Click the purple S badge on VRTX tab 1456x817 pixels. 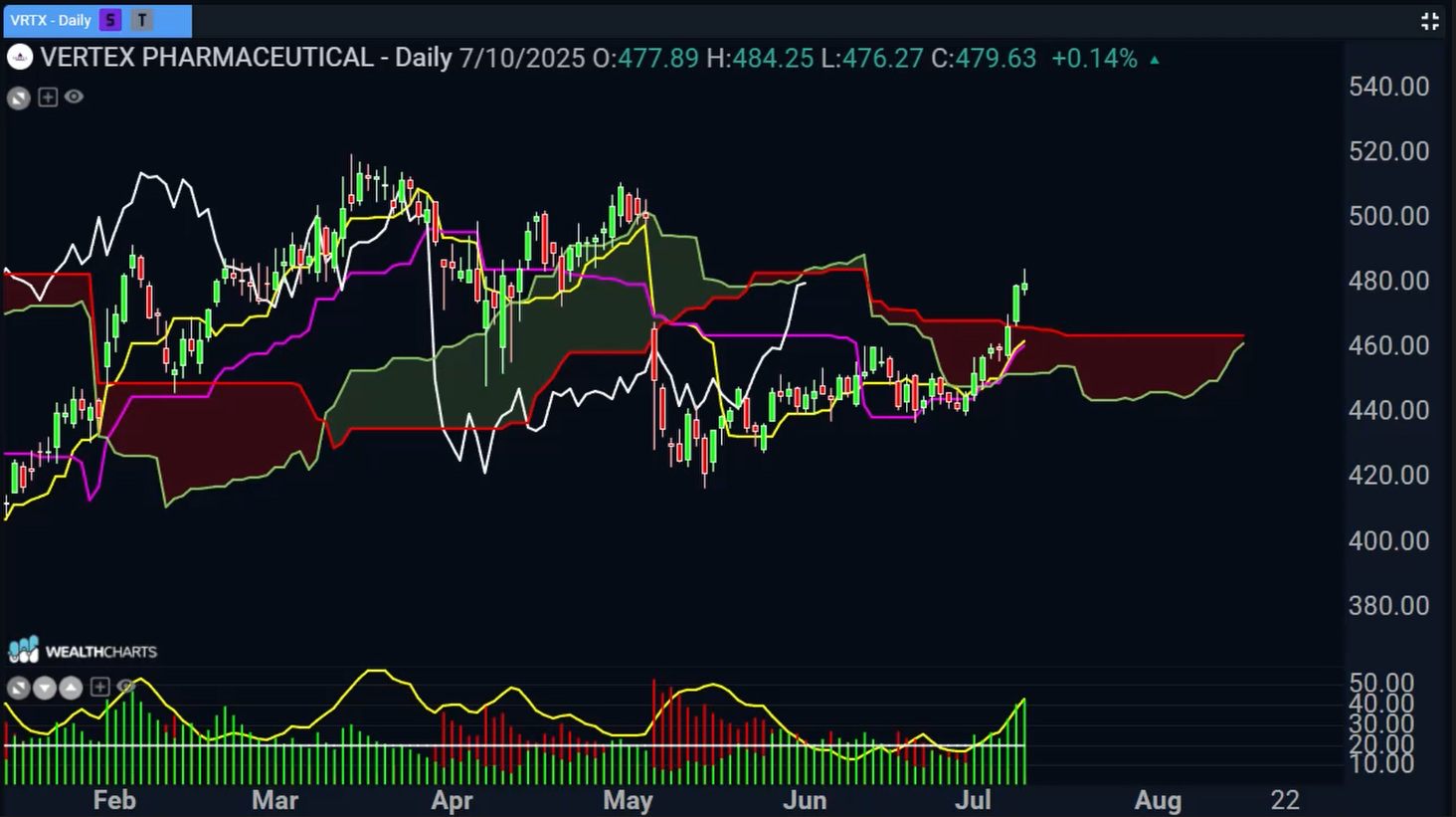point(110,20)
